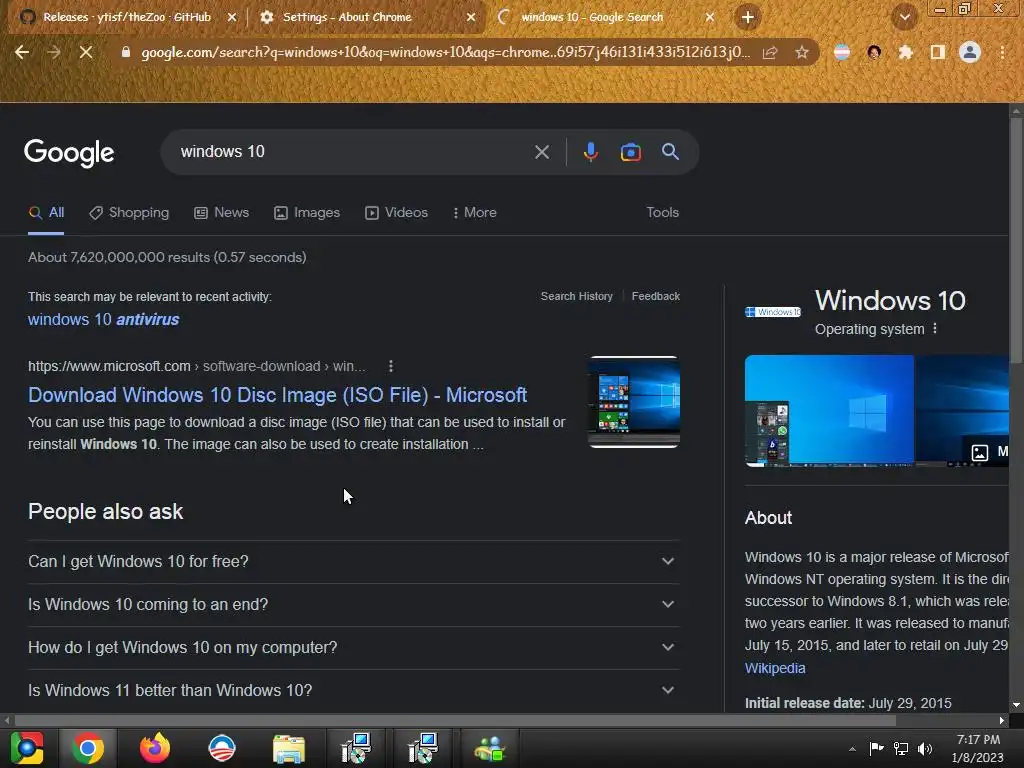Go back using the browser back arrow

tap(22, 53)
